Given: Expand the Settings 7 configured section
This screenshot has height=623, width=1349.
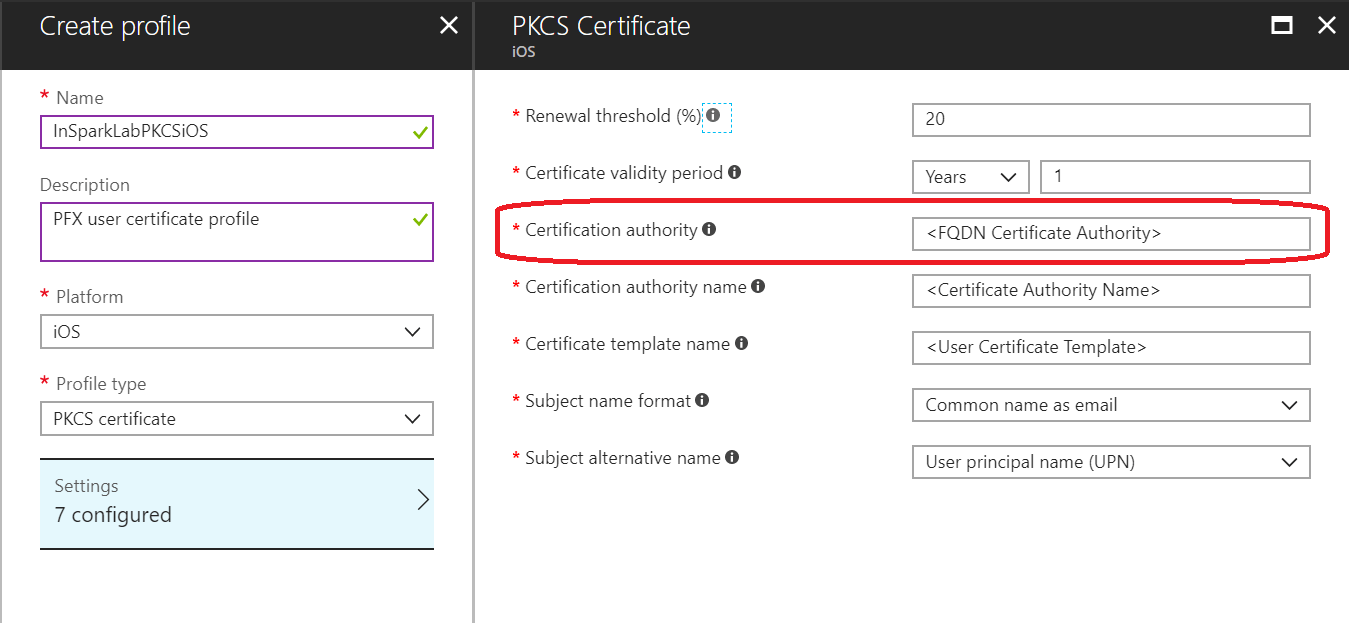Looking at the screenshot, I should point(236,500).
